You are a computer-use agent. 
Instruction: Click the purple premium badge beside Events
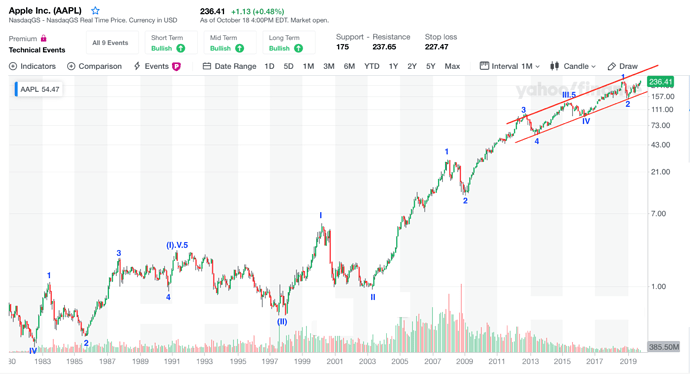(176, 66)
